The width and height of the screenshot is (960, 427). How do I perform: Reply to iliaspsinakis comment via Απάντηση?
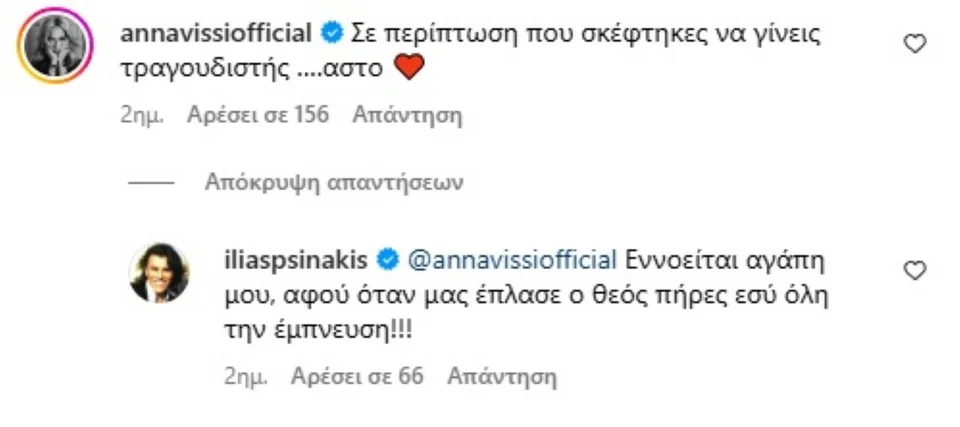point(502,377)
